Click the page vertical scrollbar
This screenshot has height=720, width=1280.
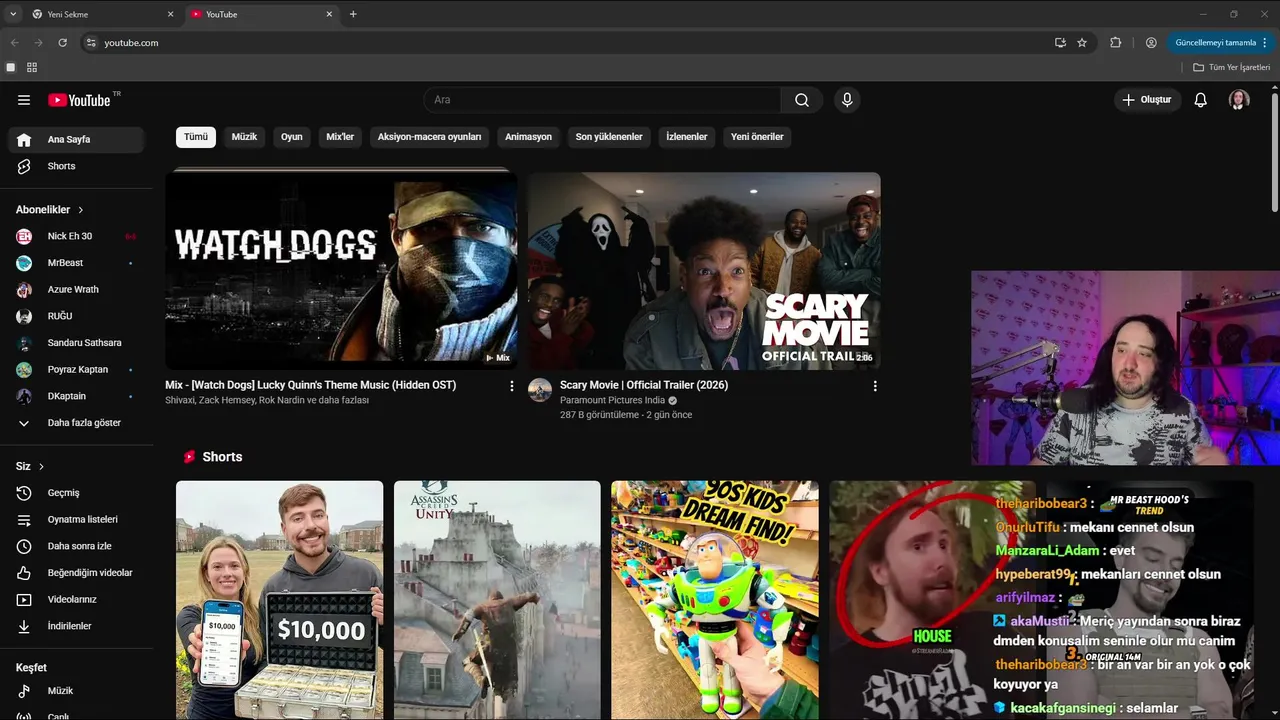pos(1275,150)
